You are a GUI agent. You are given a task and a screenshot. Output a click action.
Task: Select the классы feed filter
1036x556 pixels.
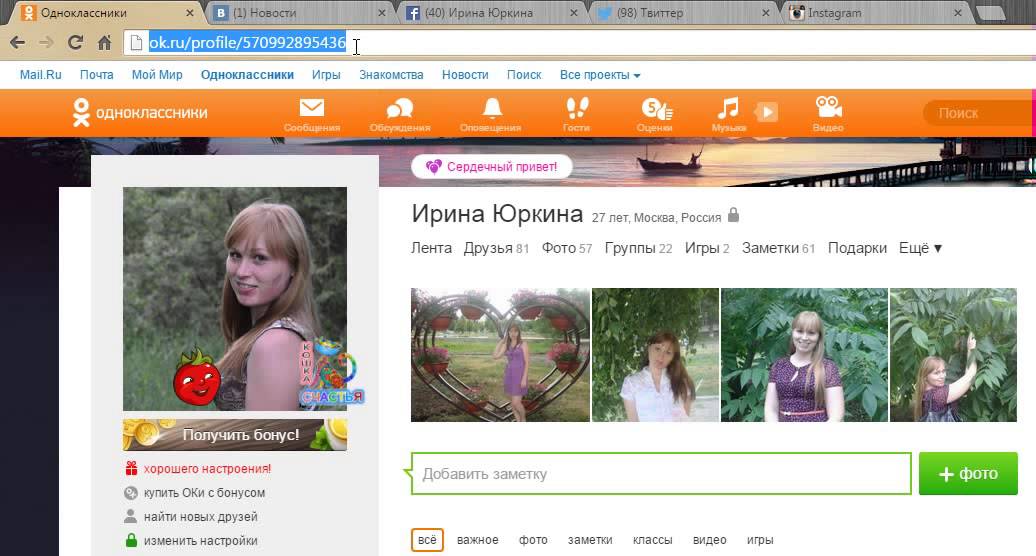653,539
